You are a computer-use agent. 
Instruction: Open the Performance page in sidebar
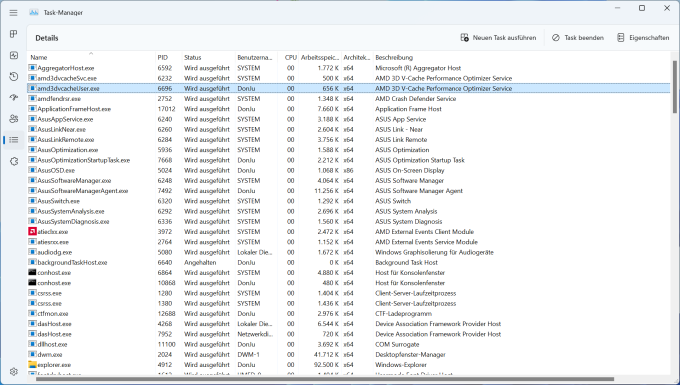coord(13,55)
